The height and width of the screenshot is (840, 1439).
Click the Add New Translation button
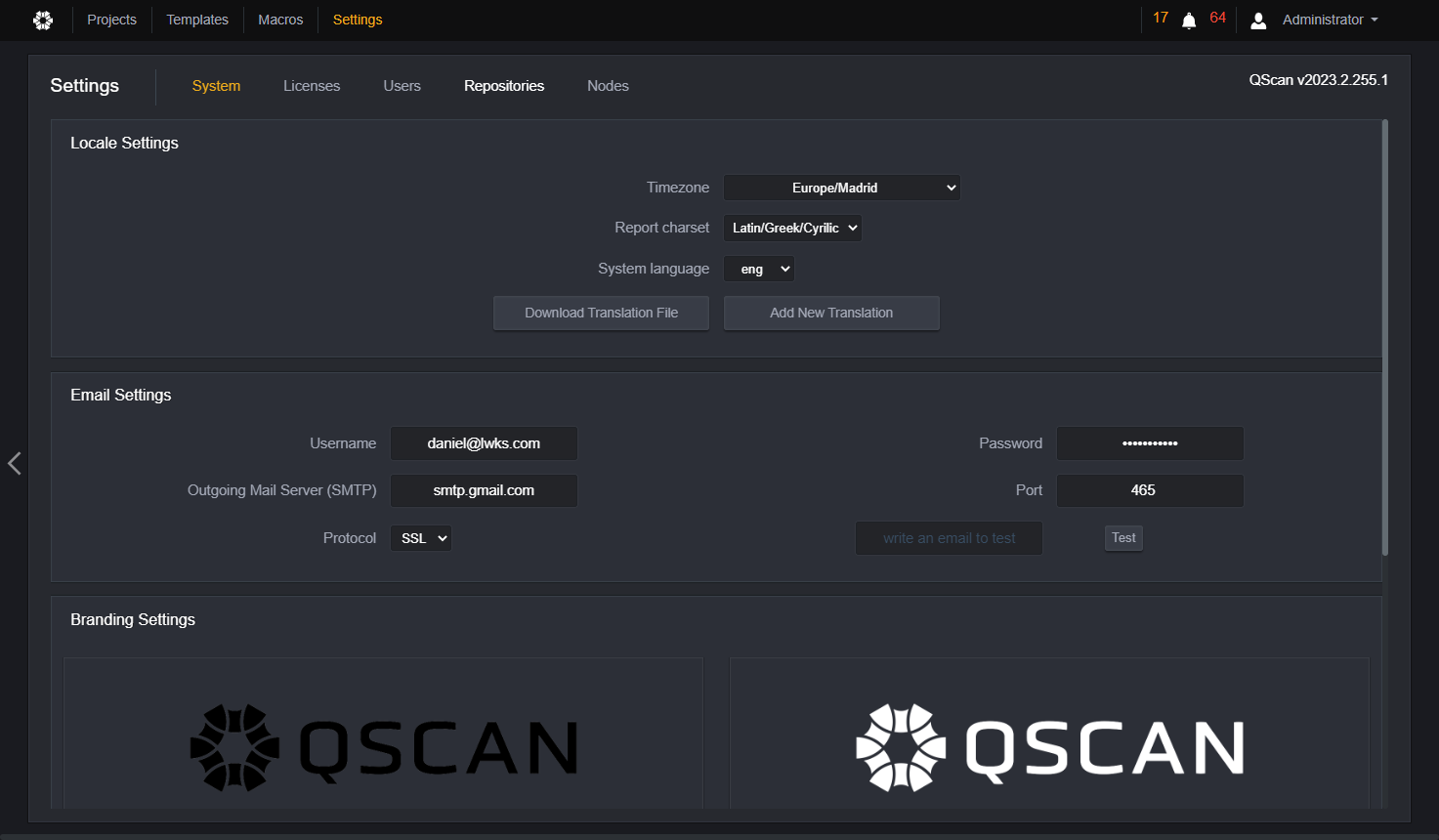tap(831, 313)
